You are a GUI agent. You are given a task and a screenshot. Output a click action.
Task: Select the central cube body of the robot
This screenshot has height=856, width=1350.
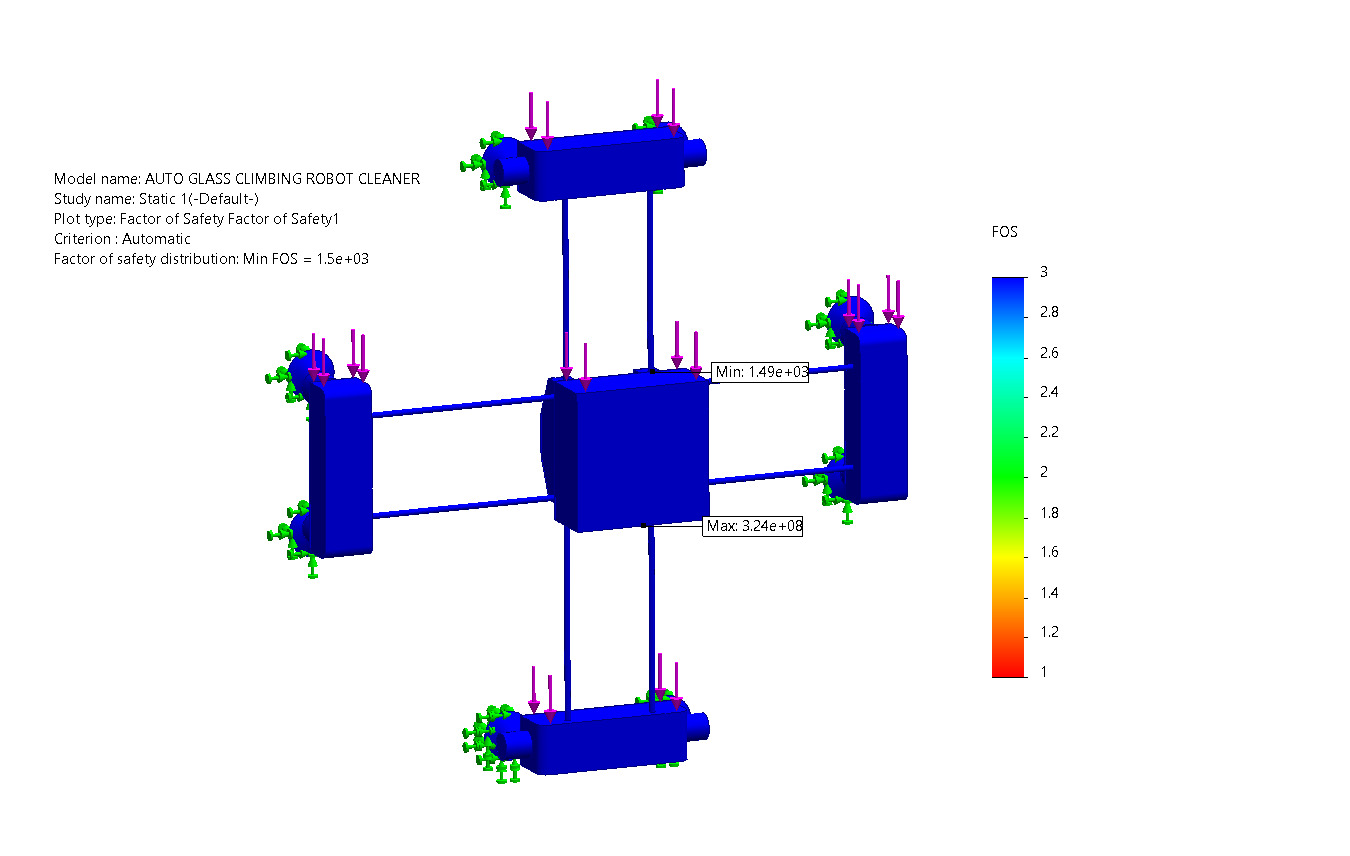point(632,452)
